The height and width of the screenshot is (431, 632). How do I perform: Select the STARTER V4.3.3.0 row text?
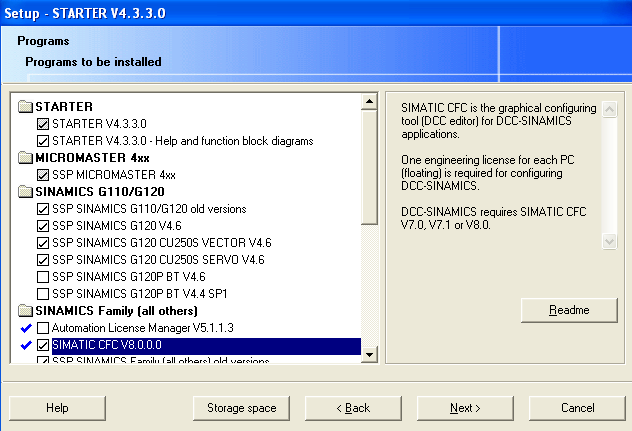click(x=99, y=124)
